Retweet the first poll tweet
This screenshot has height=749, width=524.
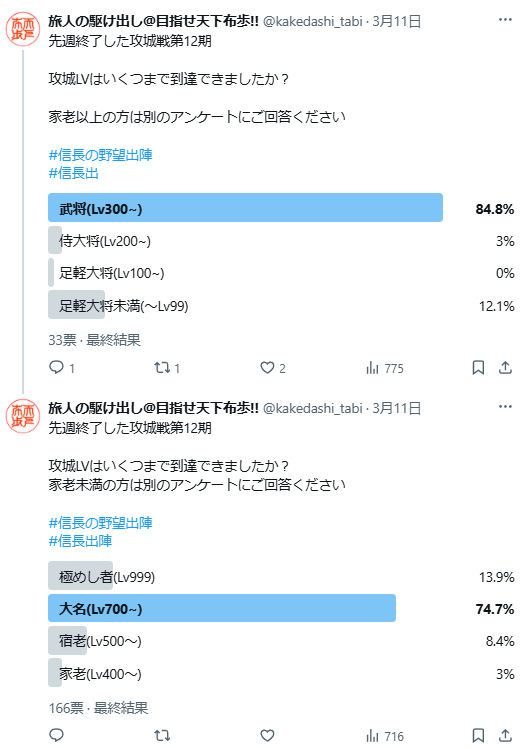click(167, 368)
